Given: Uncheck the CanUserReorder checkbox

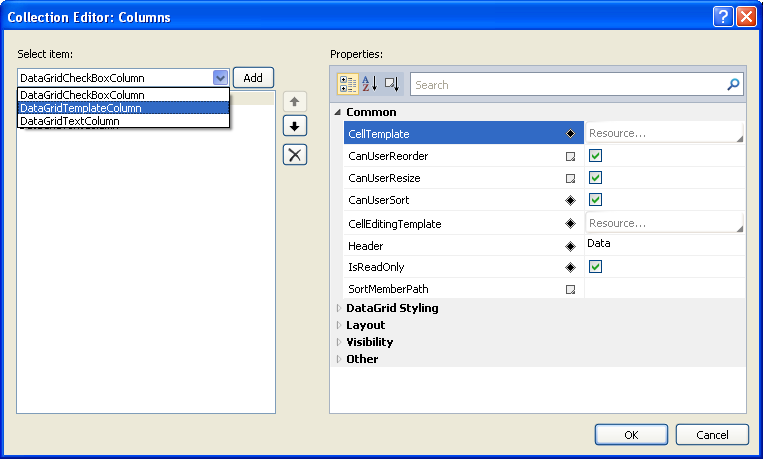Looking at the screenshot, I should [x=595, y=156].
